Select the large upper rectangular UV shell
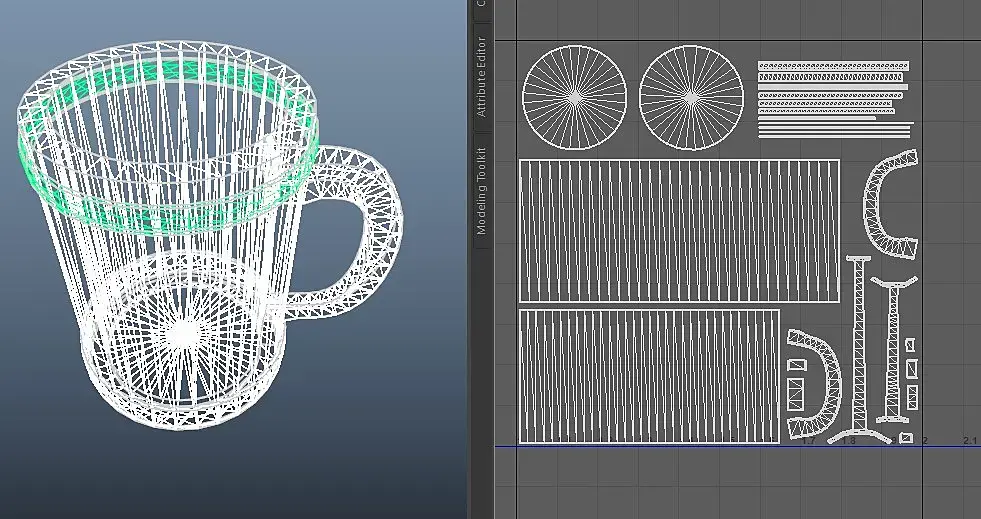The width and height of the screenshot is (981, 519). point(679,231)
